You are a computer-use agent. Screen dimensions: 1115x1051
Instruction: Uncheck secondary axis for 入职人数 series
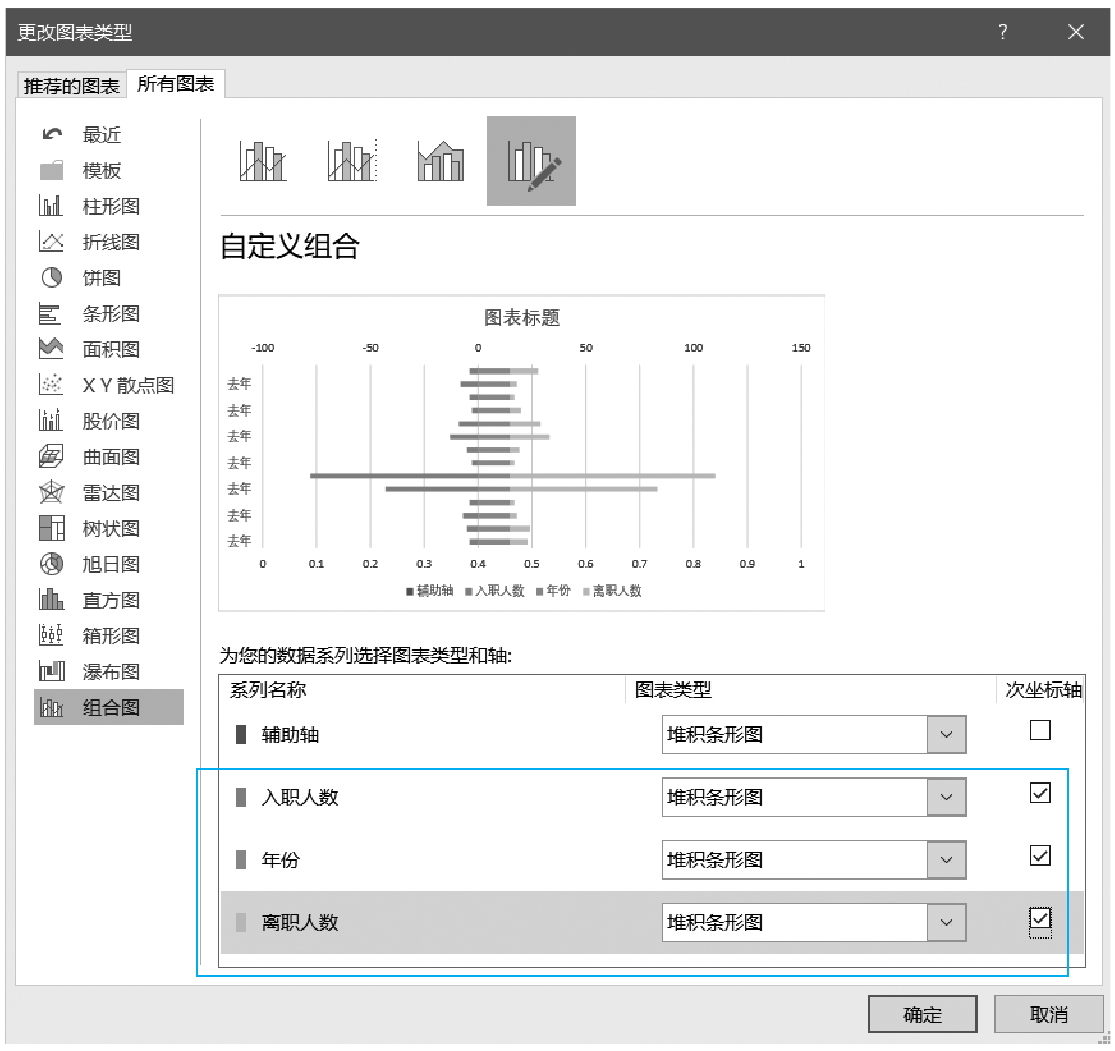click(x=1040, y=793)
